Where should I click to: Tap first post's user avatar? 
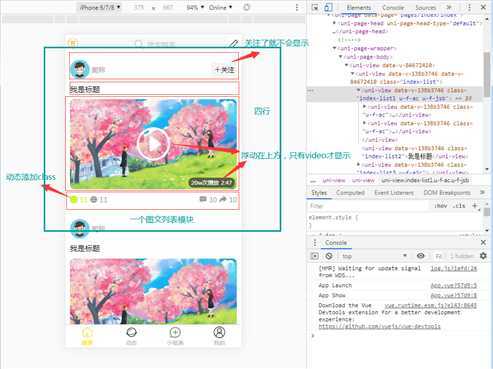80,70
